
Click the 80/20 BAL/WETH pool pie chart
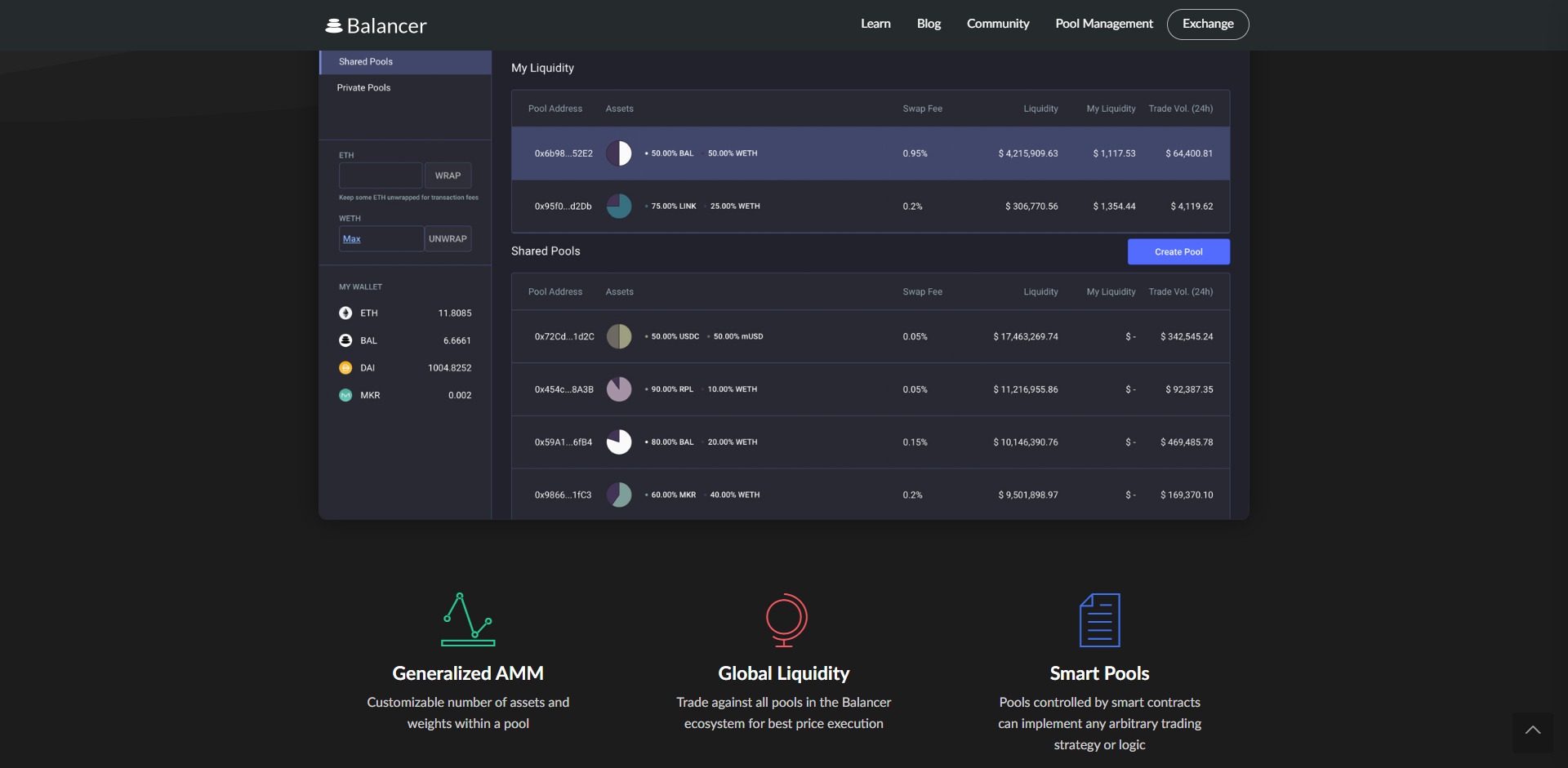pyautogui.click(x=619, y=442)
